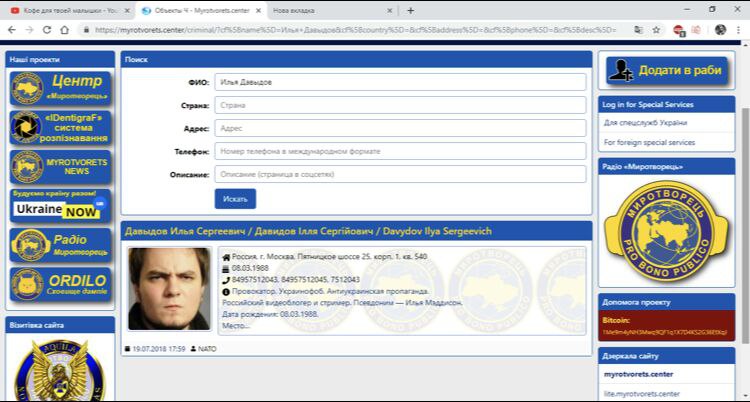Click the Наші проекти panel header
Screen dimensions: 750x402
coord(60,60)
